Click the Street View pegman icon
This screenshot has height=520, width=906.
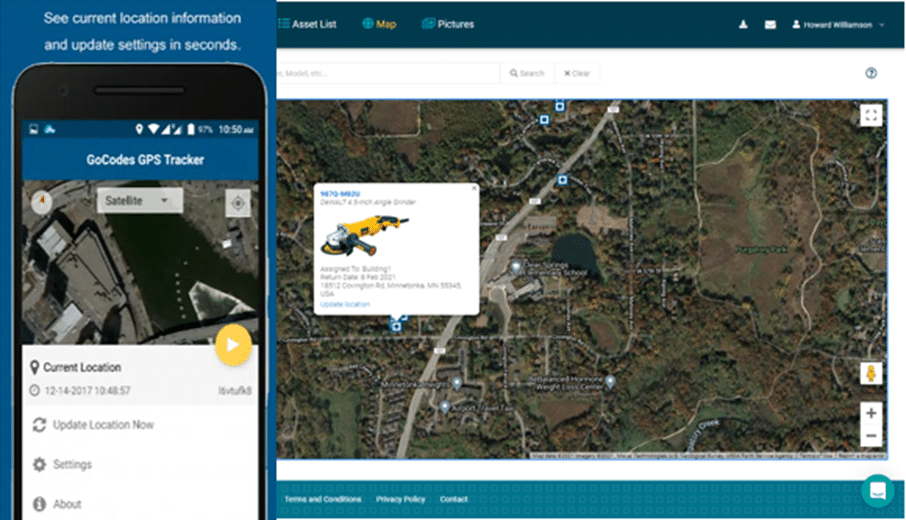click(871, 374)
